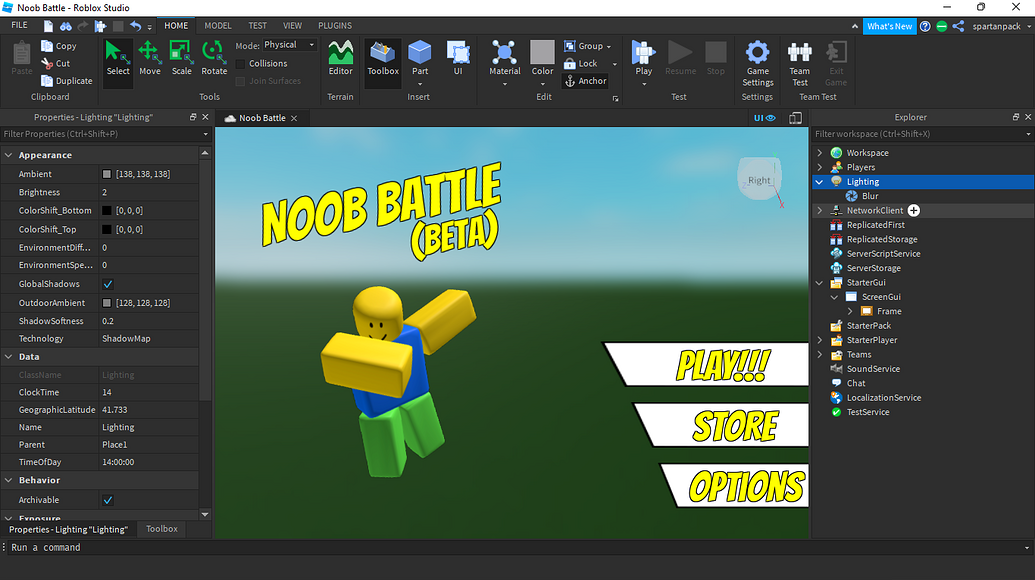This screenshot has height=580, width=1035.
Task: Click the share icon near username
Action: (x=958, y=26)
